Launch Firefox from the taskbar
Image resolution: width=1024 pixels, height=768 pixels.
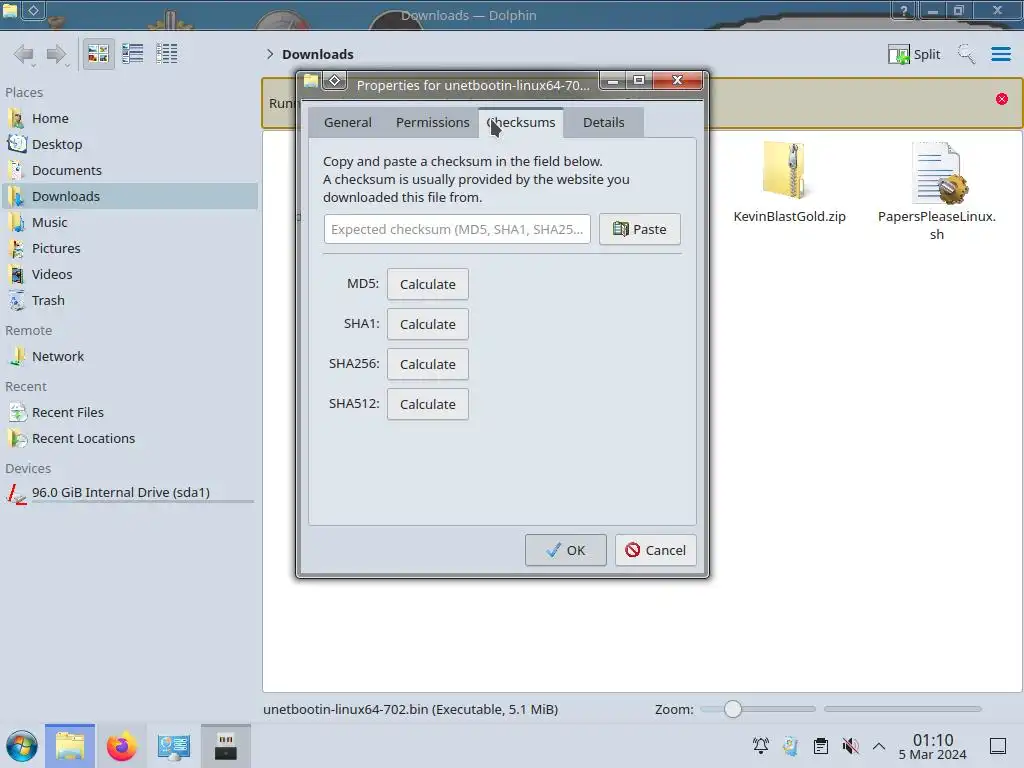[121, 746]
